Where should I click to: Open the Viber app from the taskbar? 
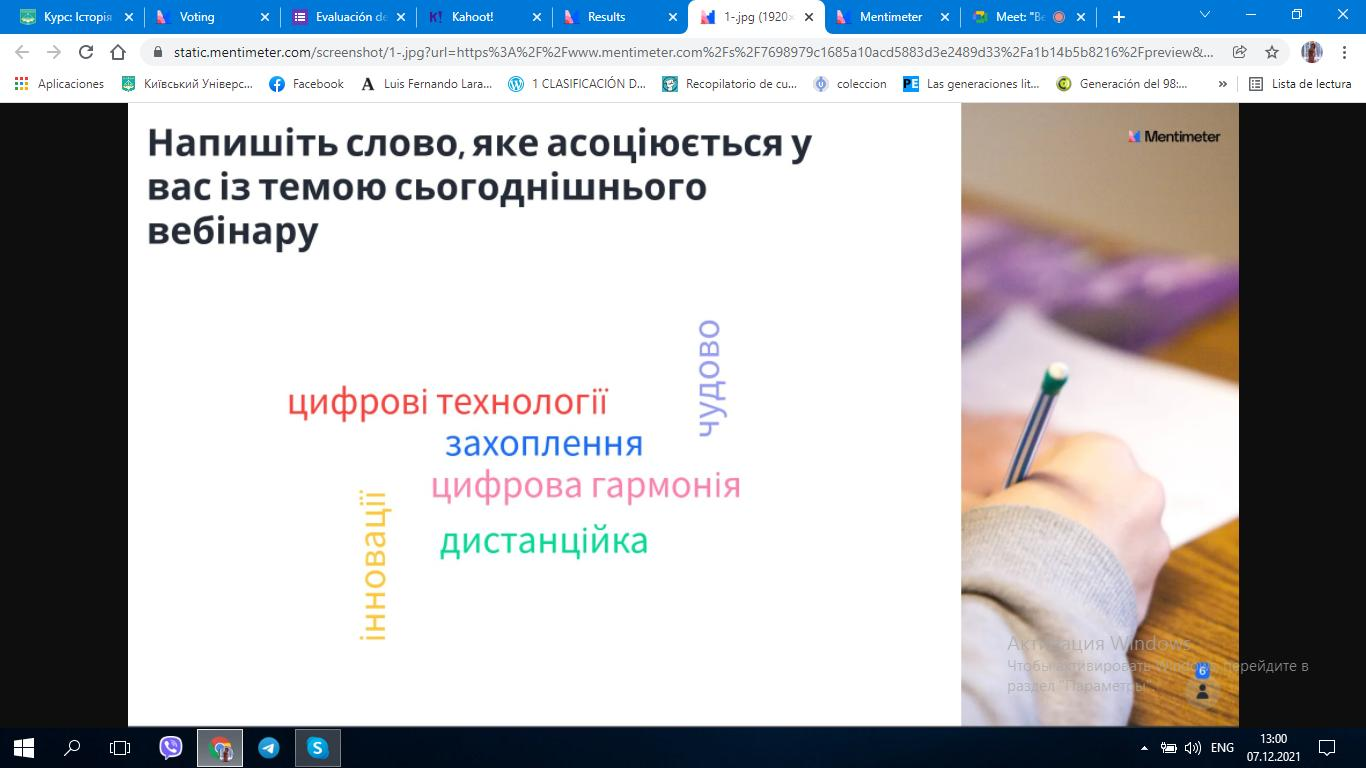click(x=171, y=747)
